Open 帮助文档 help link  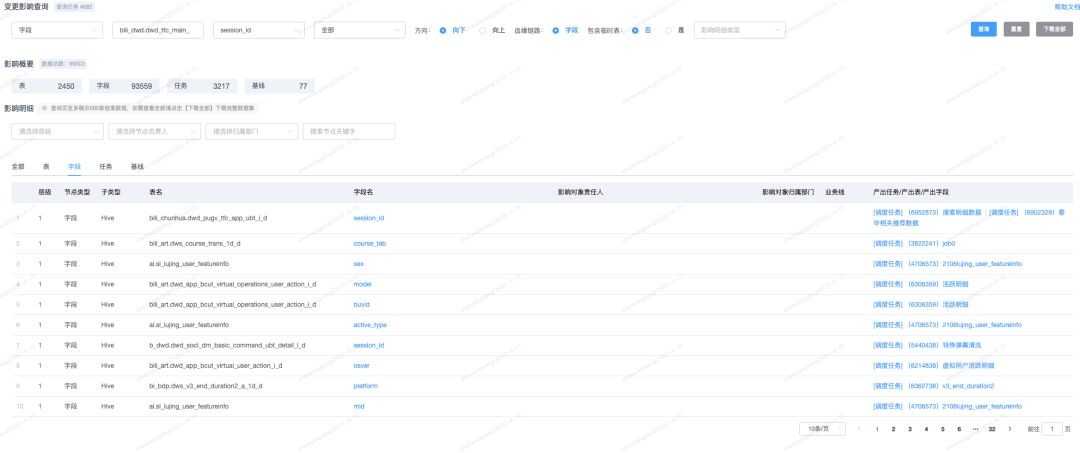tap(1067, 7)
